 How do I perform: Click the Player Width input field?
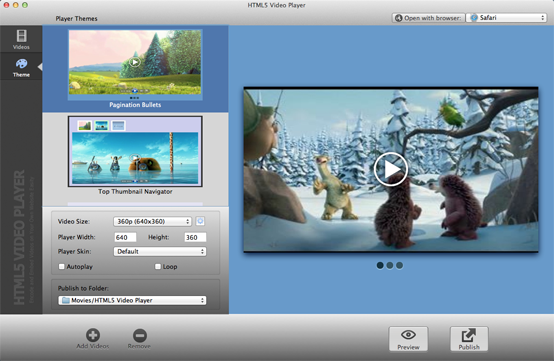[x=125, y=237]
